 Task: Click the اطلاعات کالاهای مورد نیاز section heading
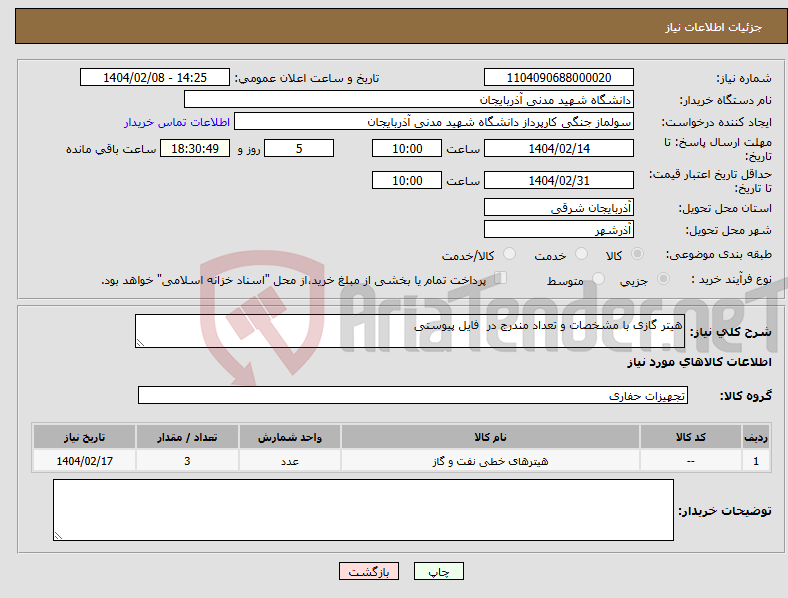[x=699, y=362]
